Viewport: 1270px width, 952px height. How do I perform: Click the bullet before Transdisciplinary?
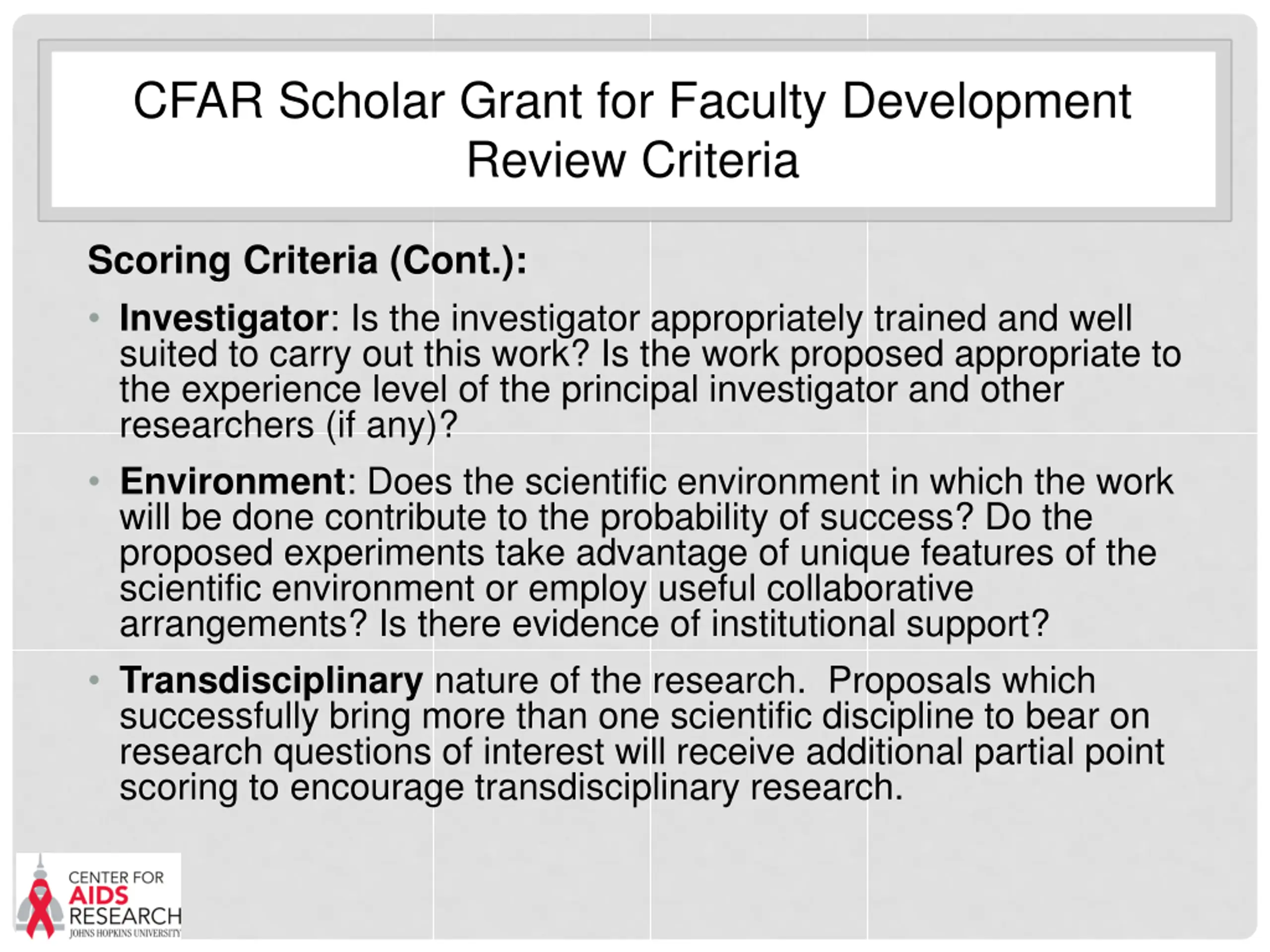95,679
